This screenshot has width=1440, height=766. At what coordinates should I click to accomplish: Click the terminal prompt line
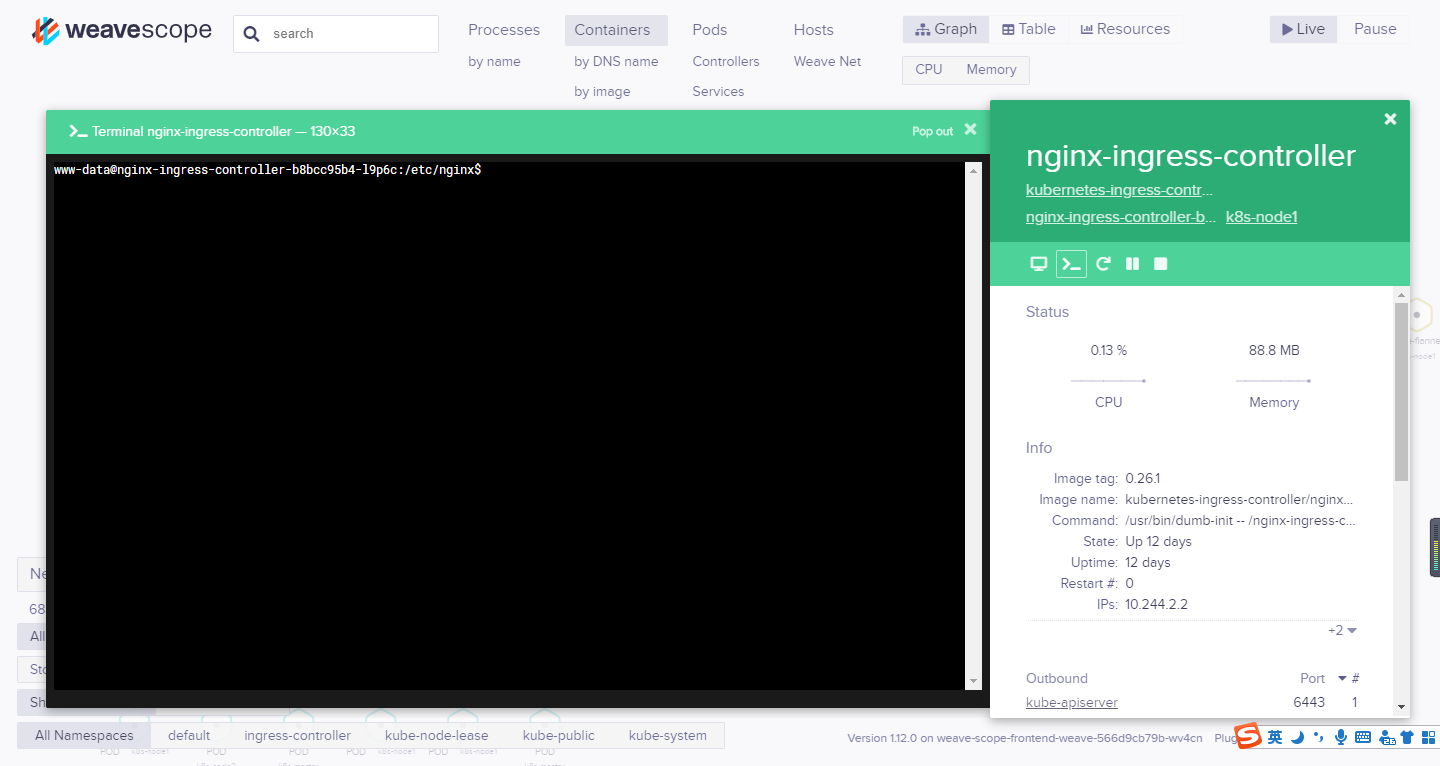268,170
